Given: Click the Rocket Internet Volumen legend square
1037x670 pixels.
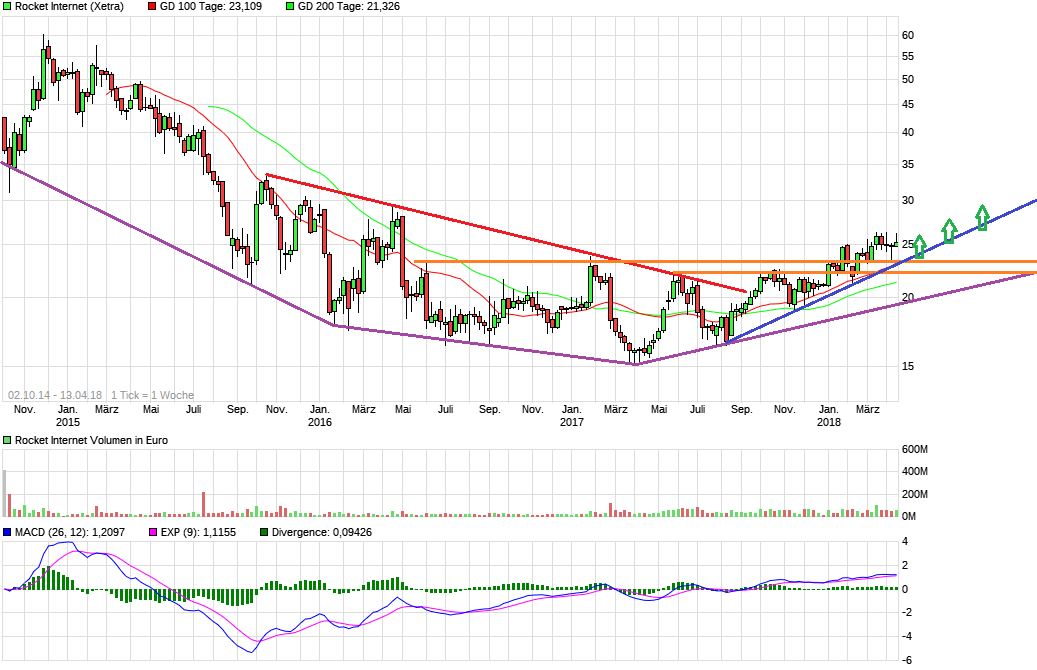Looking at the screenshot, I should (x=6, y=440).
